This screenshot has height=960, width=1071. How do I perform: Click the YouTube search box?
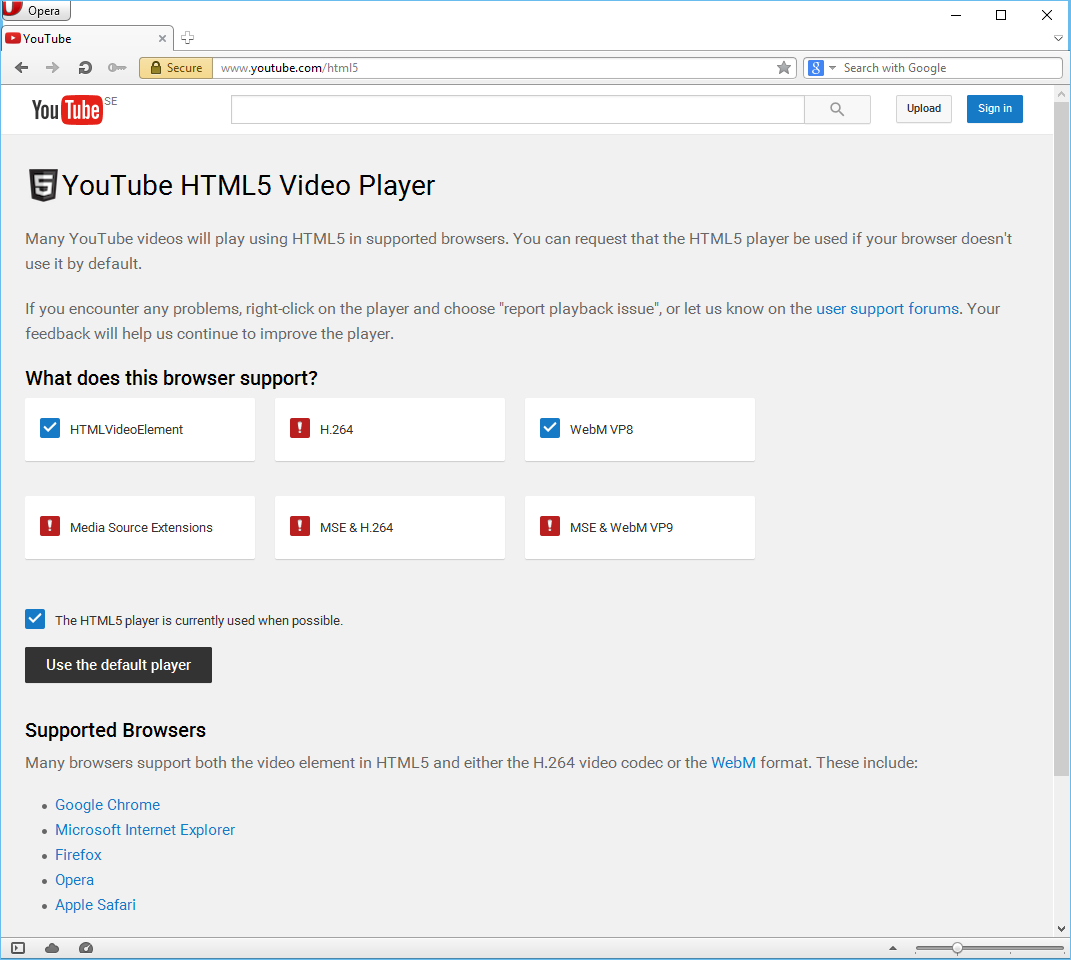click(518, 109)
